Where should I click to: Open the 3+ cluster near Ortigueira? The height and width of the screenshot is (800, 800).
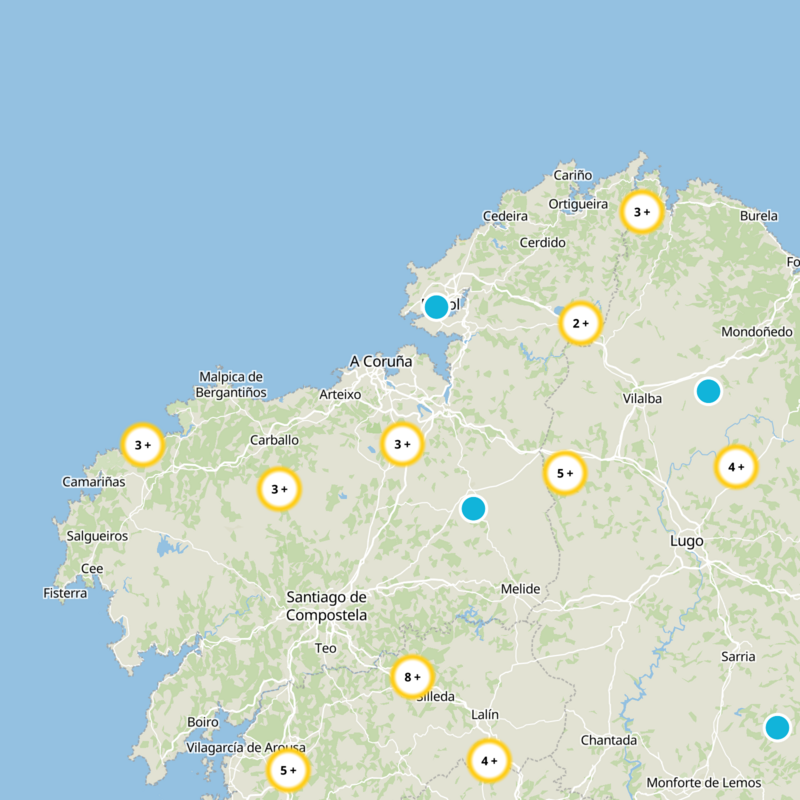tap(642, 212)
